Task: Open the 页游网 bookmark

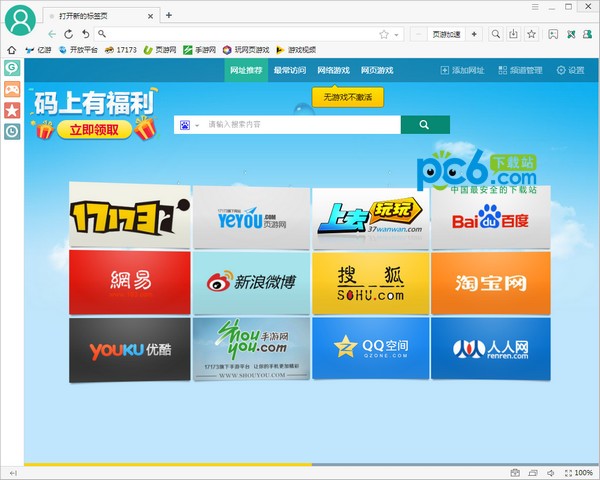Action: point(160,50)
